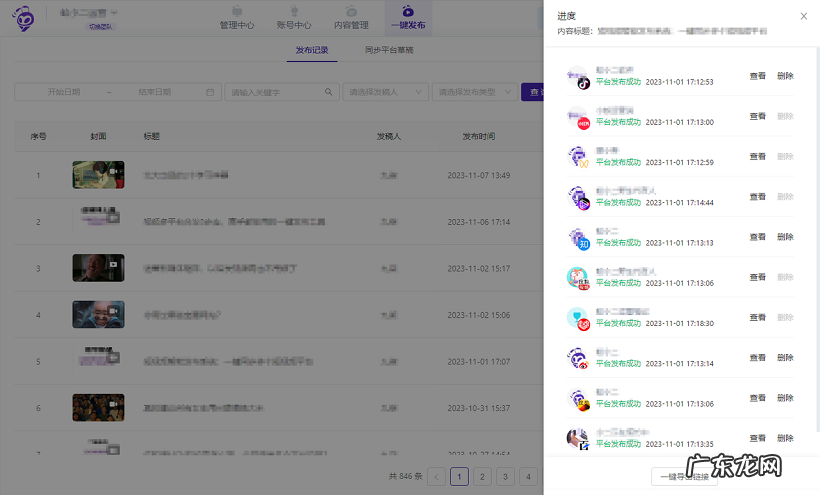The height and width of the screenshot is (495, 820).
Task: Click the app robot logo
Action: [23, 19]
